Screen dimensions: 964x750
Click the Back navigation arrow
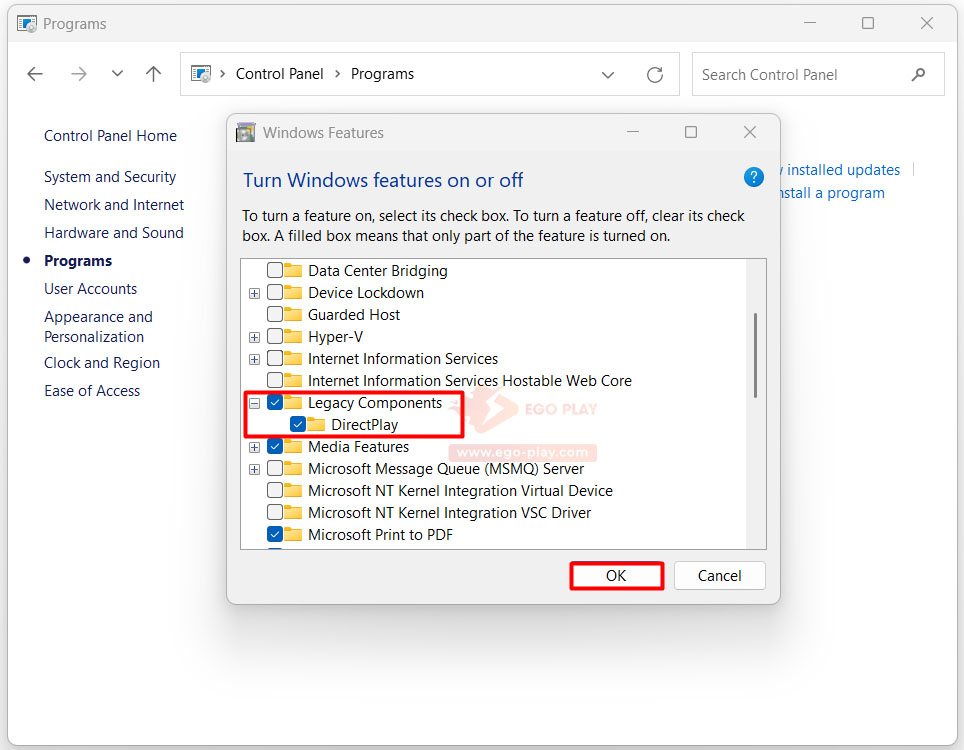(35, 74)
